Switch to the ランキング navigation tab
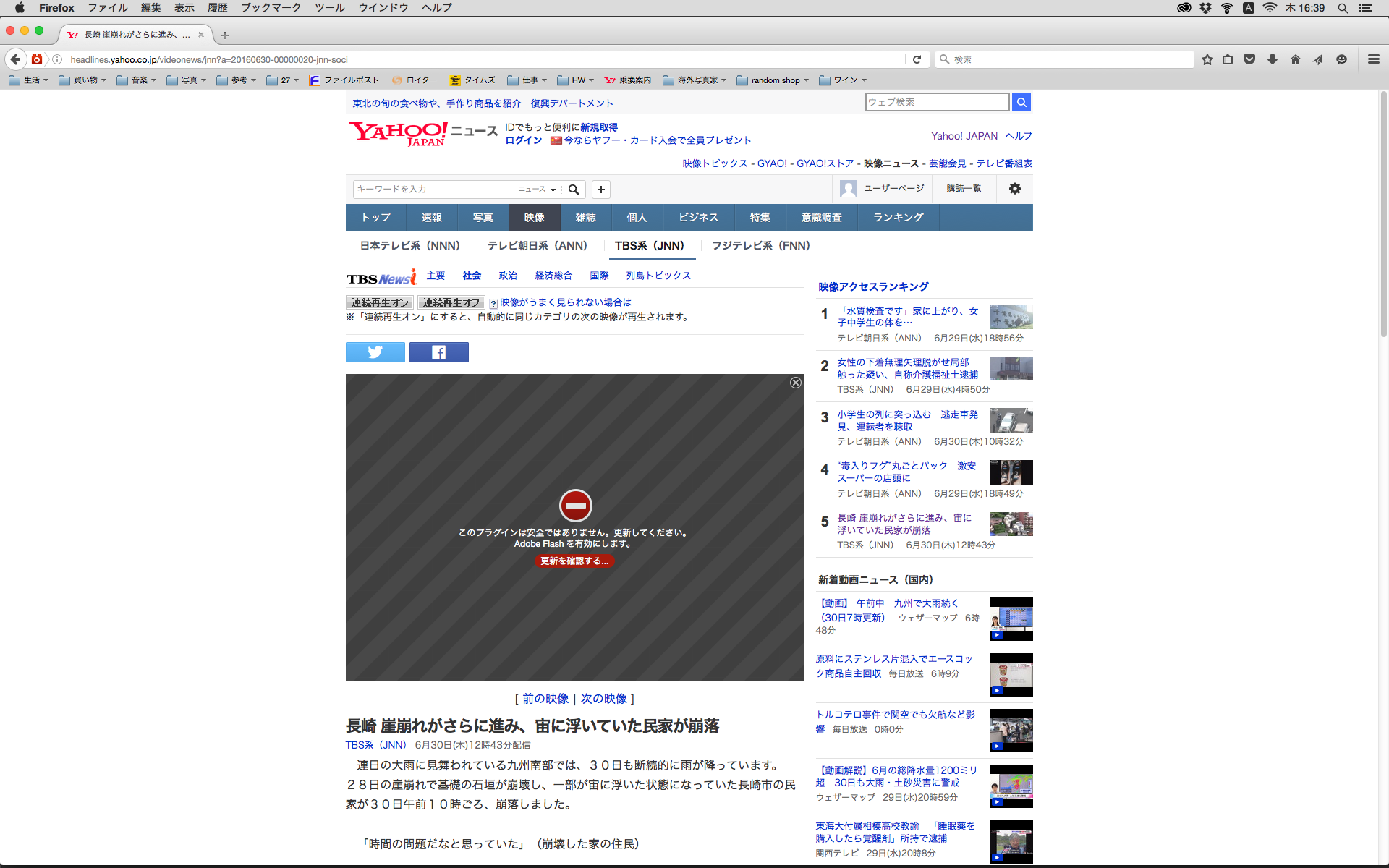Screen dimensions: 1389x868 tap(898, 217)
